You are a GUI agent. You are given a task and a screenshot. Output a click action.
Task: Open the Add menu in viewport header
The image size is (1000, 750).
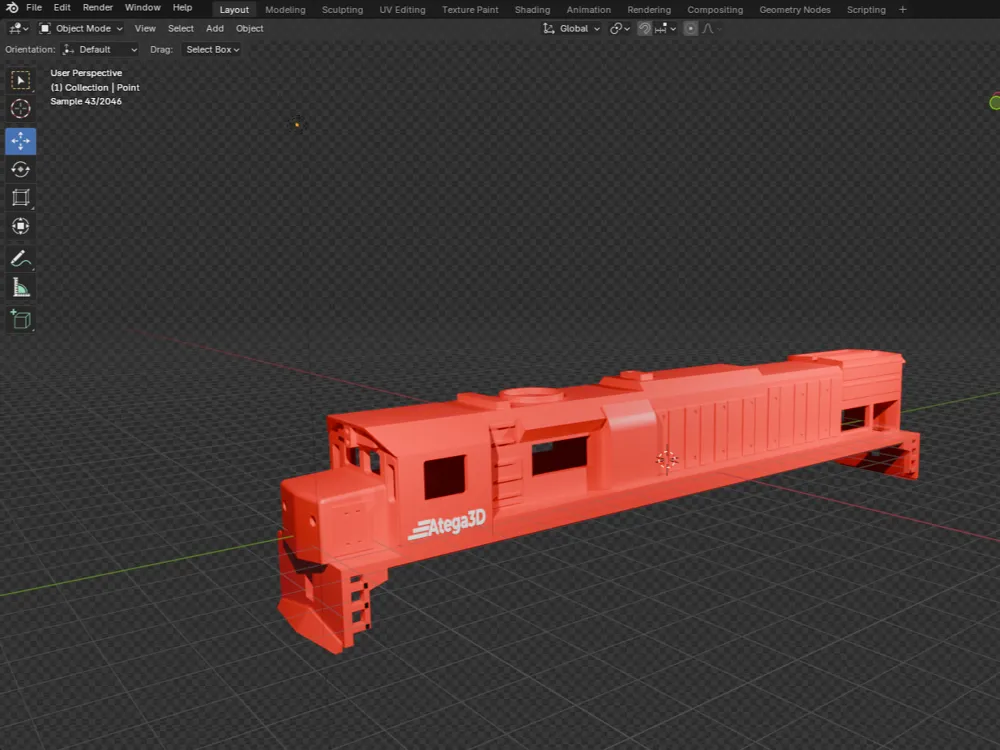[x=214, y=28]
